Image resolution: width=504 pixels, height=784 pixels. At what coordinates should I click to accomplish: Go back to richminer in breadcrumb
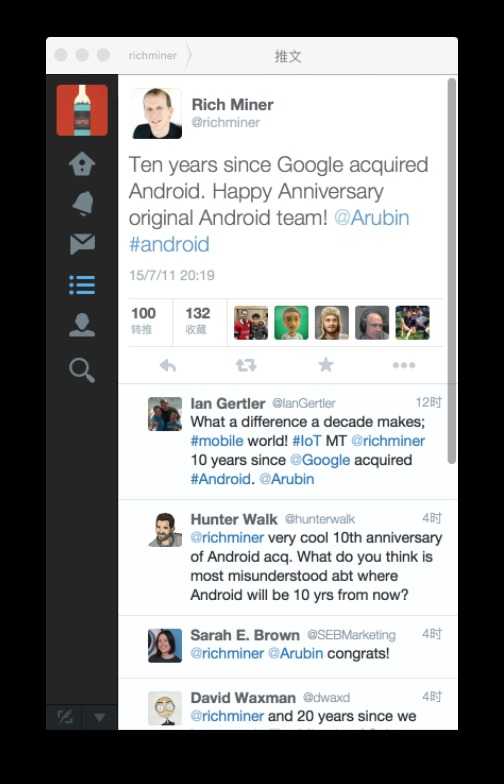coord(152,56)
